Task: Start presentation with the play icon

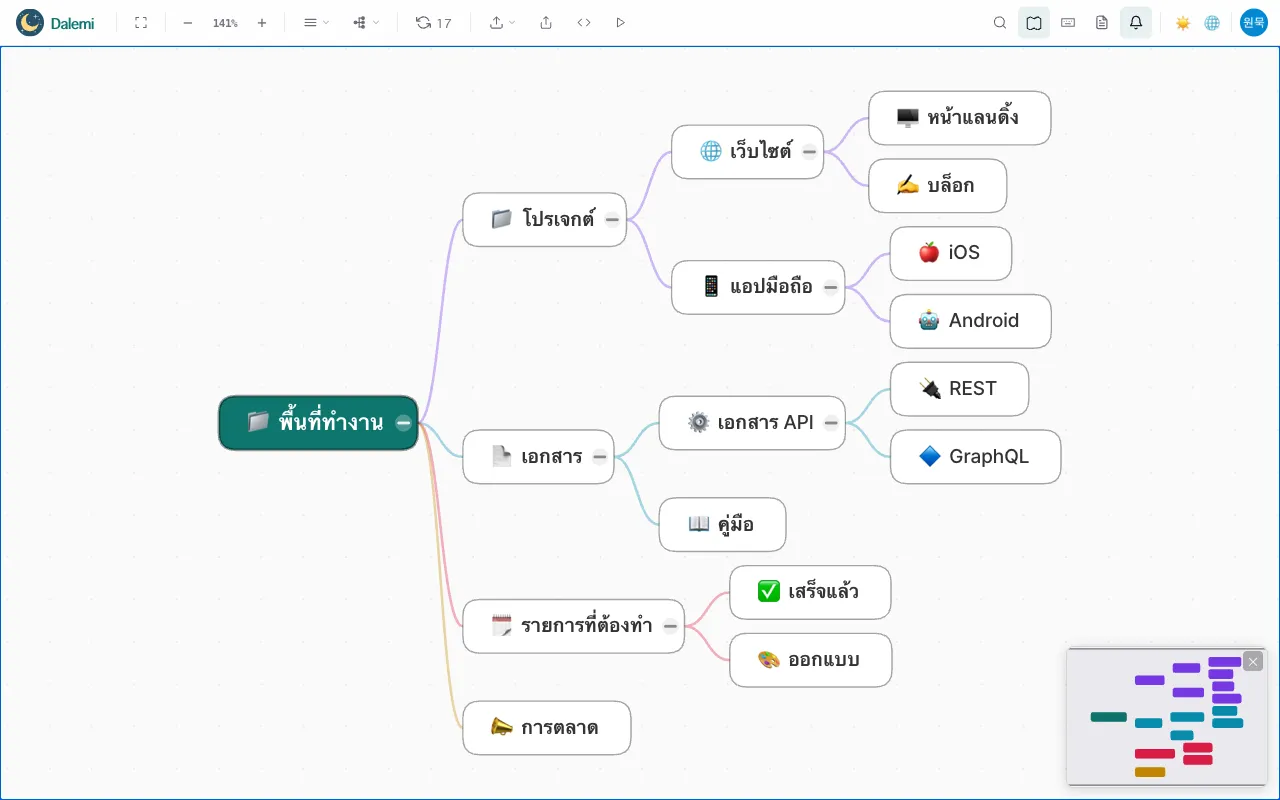Action: pos(621,22)
